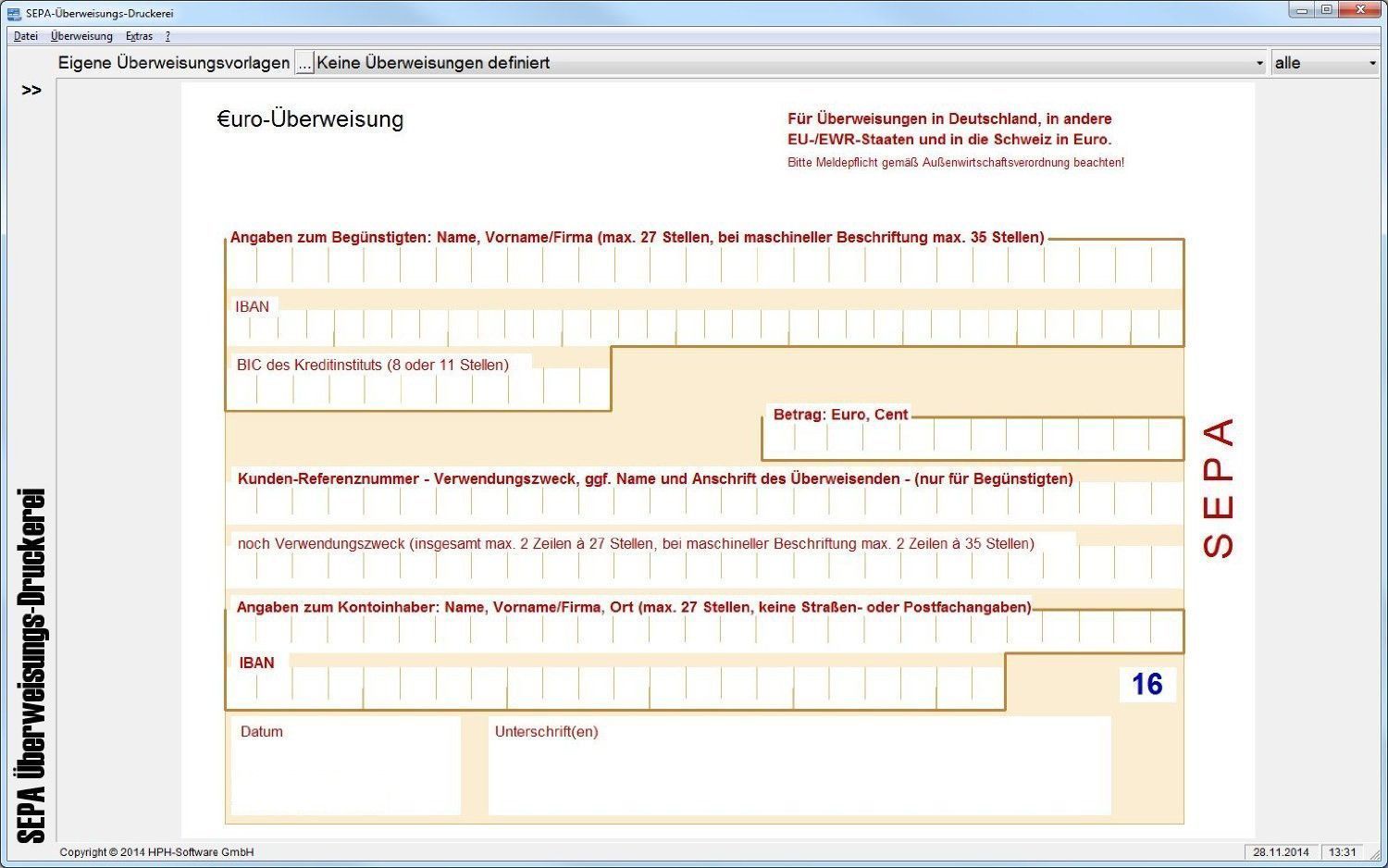Click the Begünstigten name input row
The width and height of the screenshot is (1388, 868).
point(703,267)
